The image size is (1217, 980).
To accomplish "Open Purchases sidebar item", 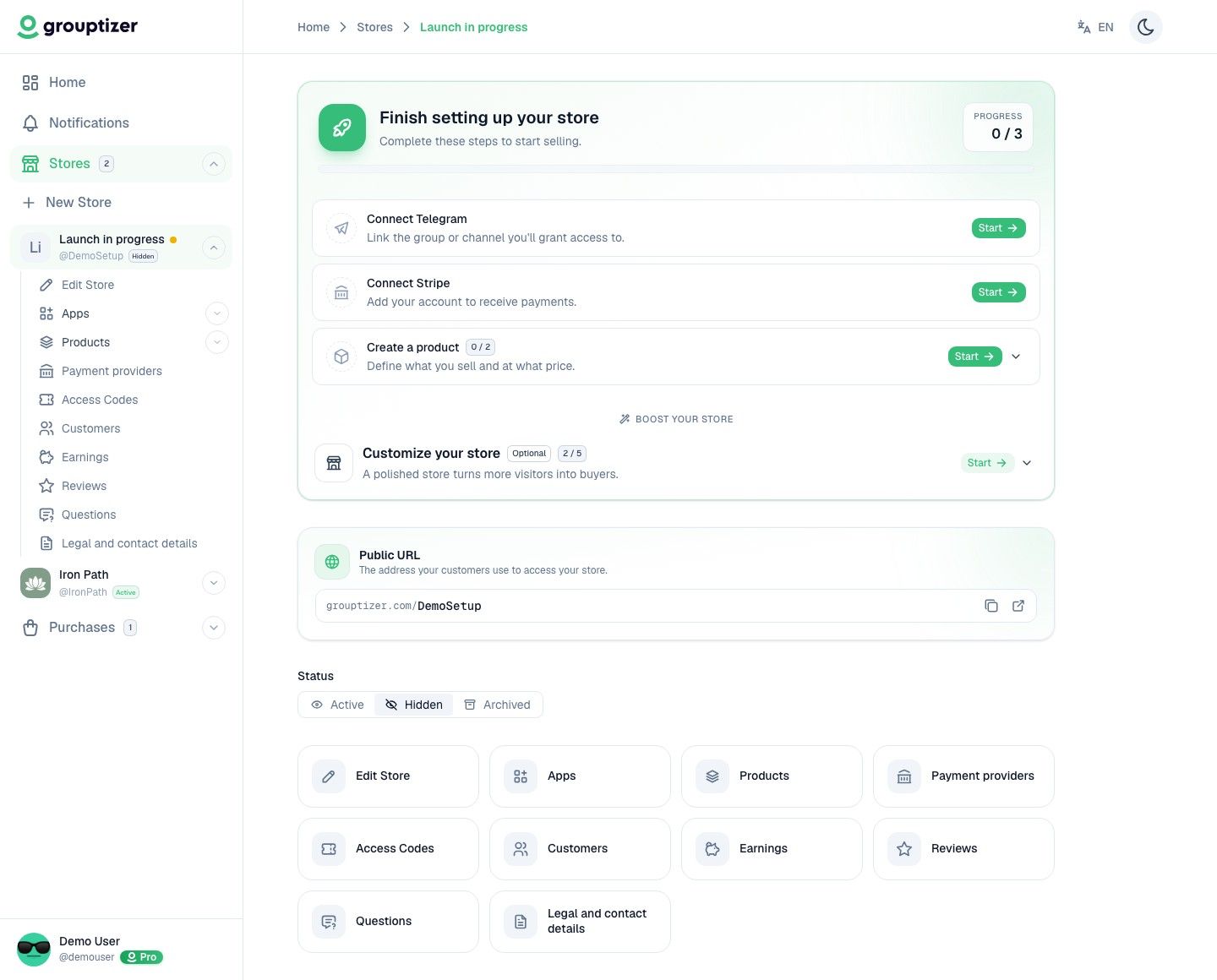I will [x=121, y=628].
